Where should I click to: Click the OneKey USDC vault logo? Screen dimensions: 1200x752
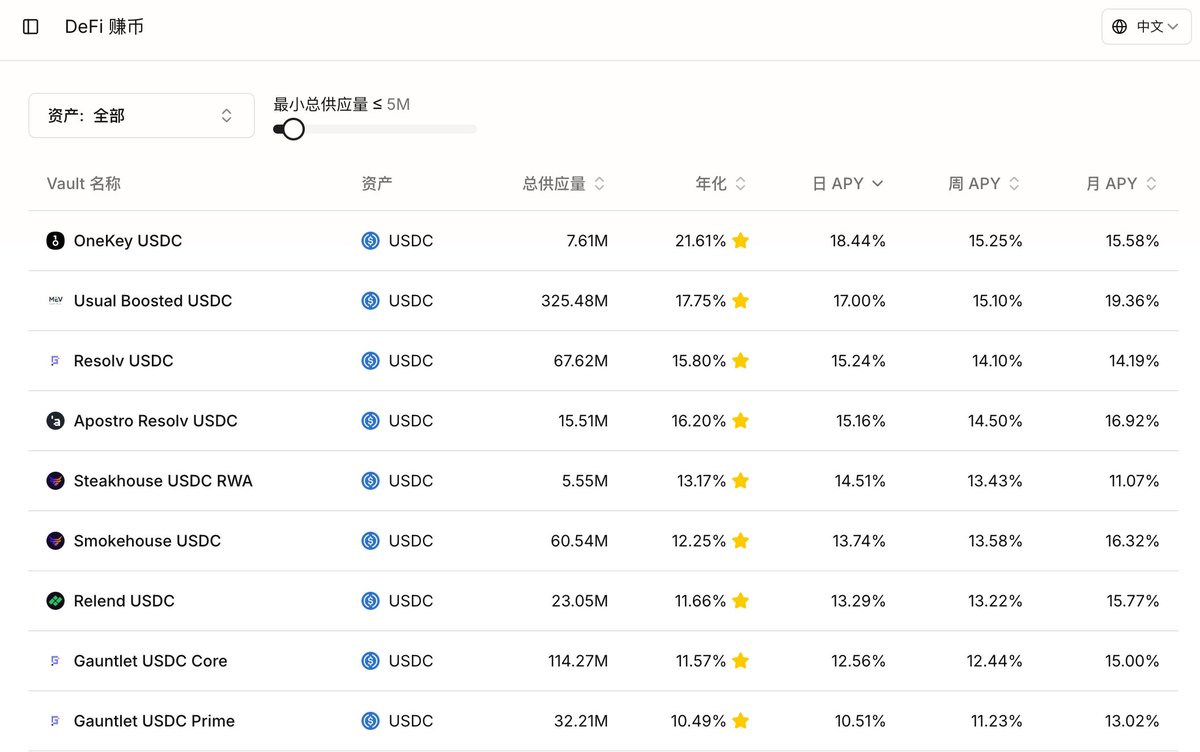(55, 241)
